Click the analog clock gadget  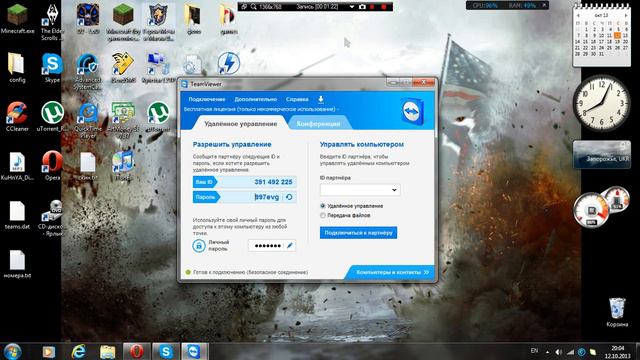(x=602, y=103)
